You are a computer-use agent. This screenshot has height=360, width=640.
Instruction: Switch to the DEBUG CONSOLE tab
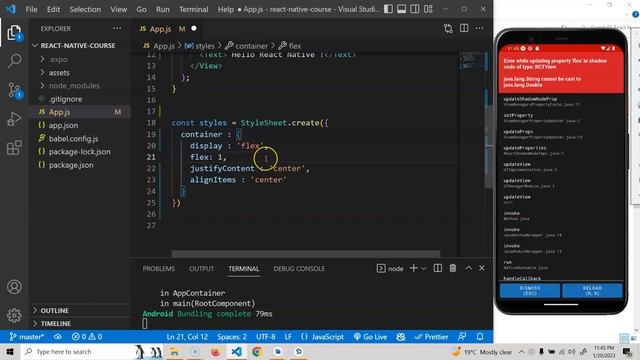coord(299,269)
